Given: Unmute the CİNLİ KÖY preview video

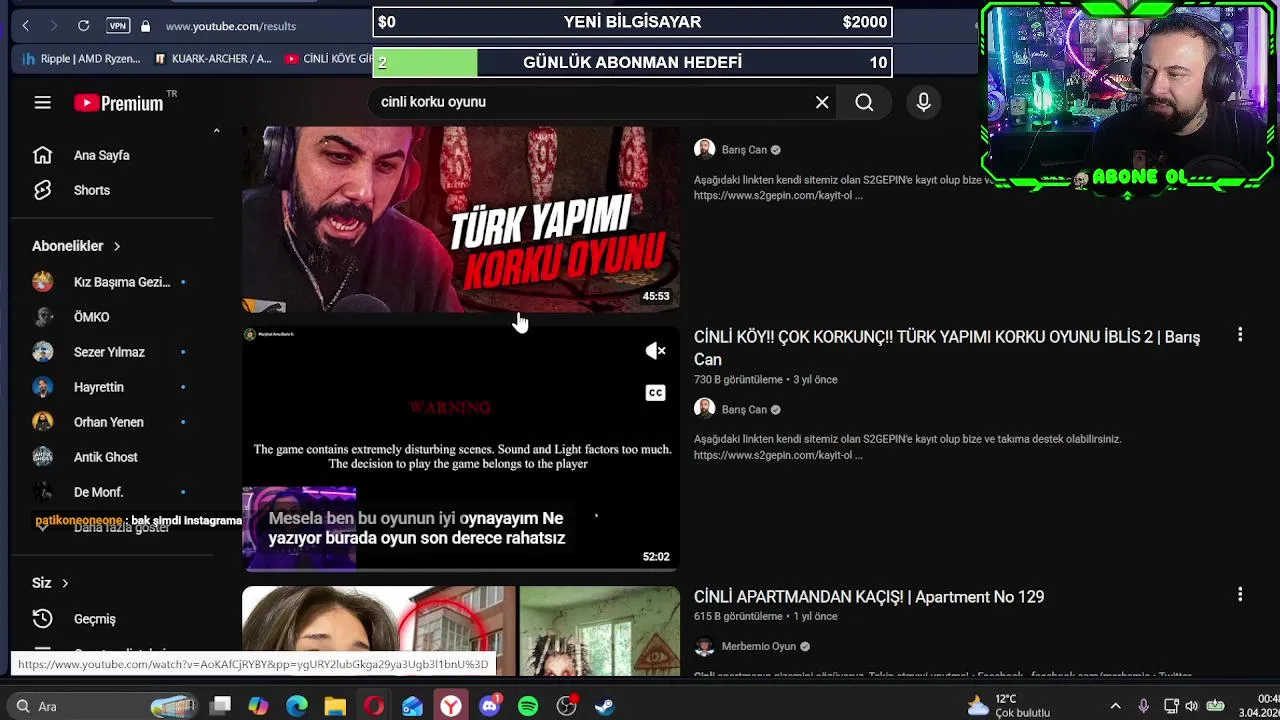Looking at the screenshot, I should click(655, 351).
